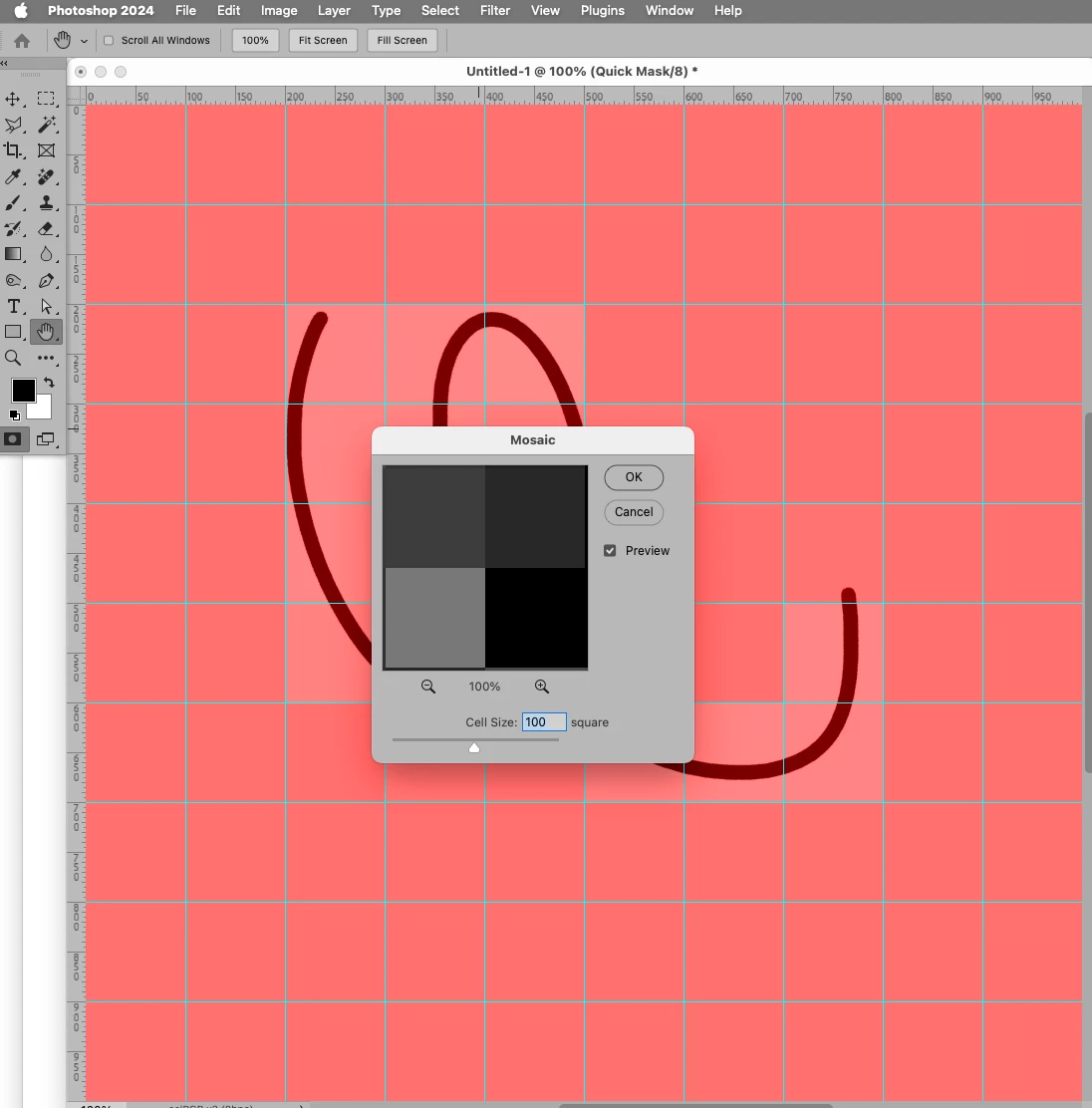Select the Dodge tool
This screenshot has height=1108, width=1092.
click(x=13, y=281)
